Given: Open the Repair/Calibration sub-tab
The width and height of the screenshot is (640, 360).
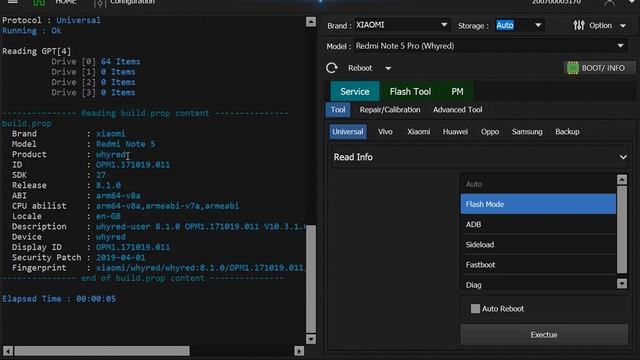Looking at the screenshot, I should 390,109.
